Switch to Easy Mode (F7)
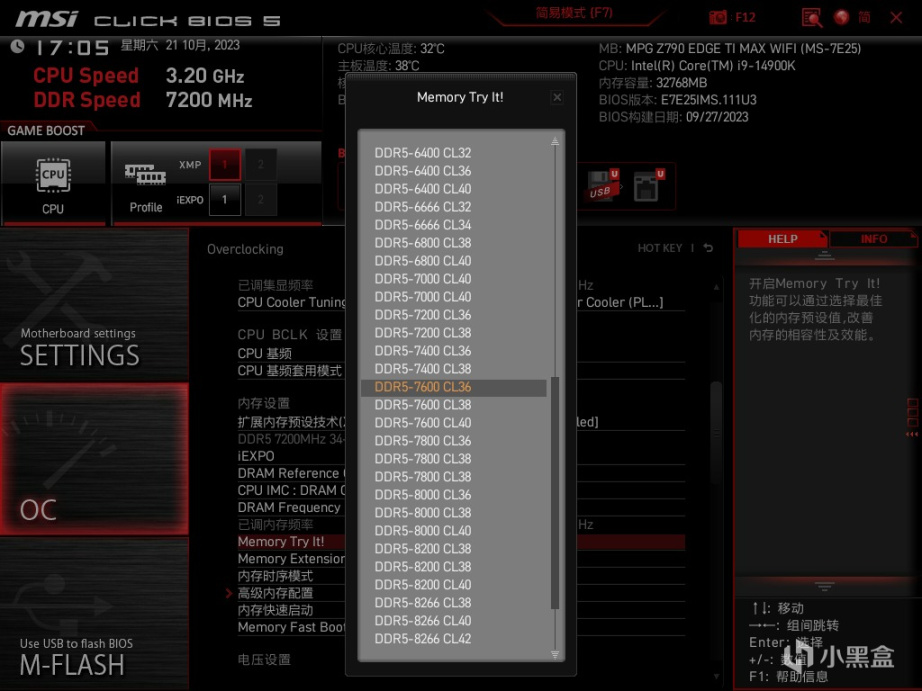Screen dimensions: 922x691 point(574,13)
